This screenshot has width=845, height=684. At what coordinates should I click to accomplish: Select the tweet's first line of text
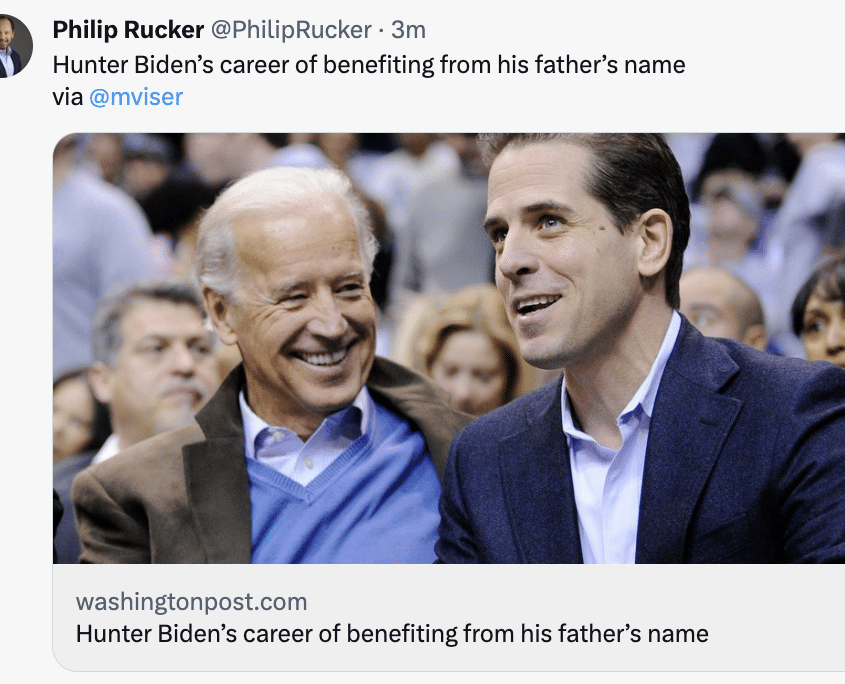coord(369,65)
